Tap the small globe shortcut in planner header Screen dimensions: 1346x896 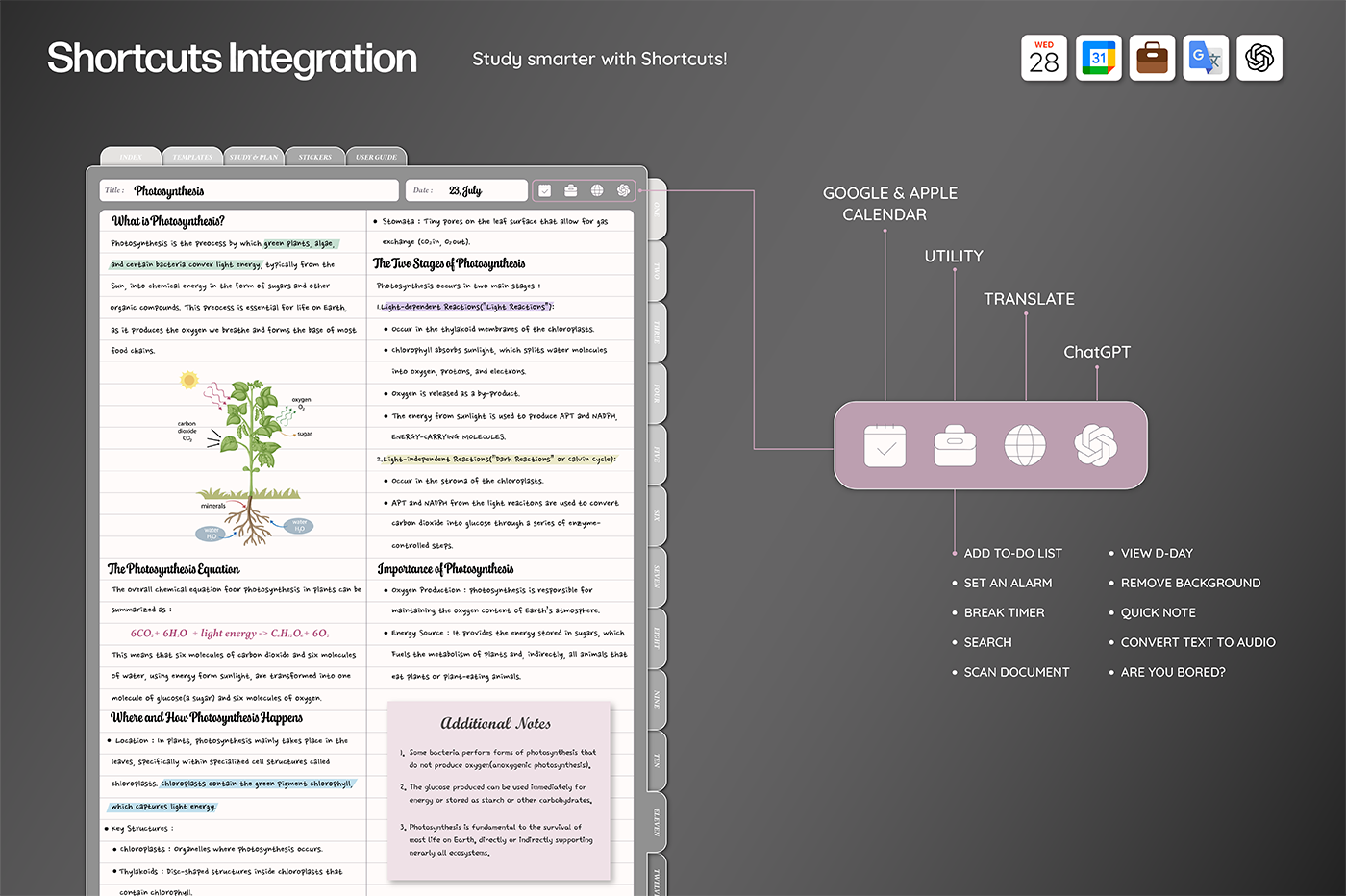(x=597, y=190)
